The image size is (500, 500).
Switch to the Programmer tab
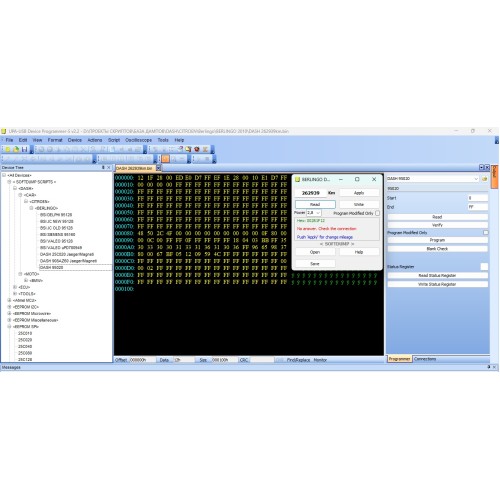point(399,359)
